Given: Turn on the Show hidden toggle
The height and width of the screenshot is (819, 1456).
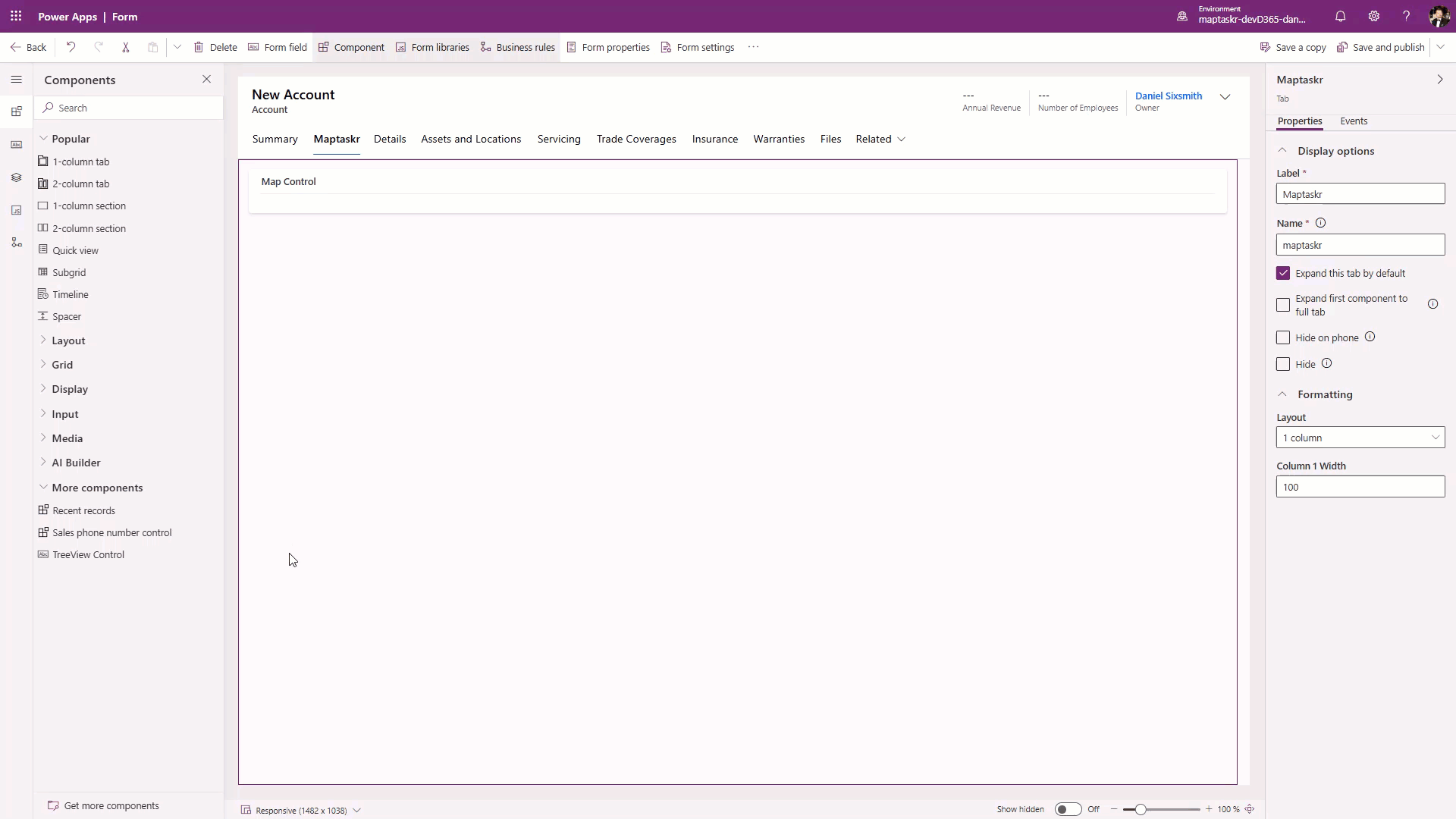Looking at the screenshot, I should (1068, 809).
